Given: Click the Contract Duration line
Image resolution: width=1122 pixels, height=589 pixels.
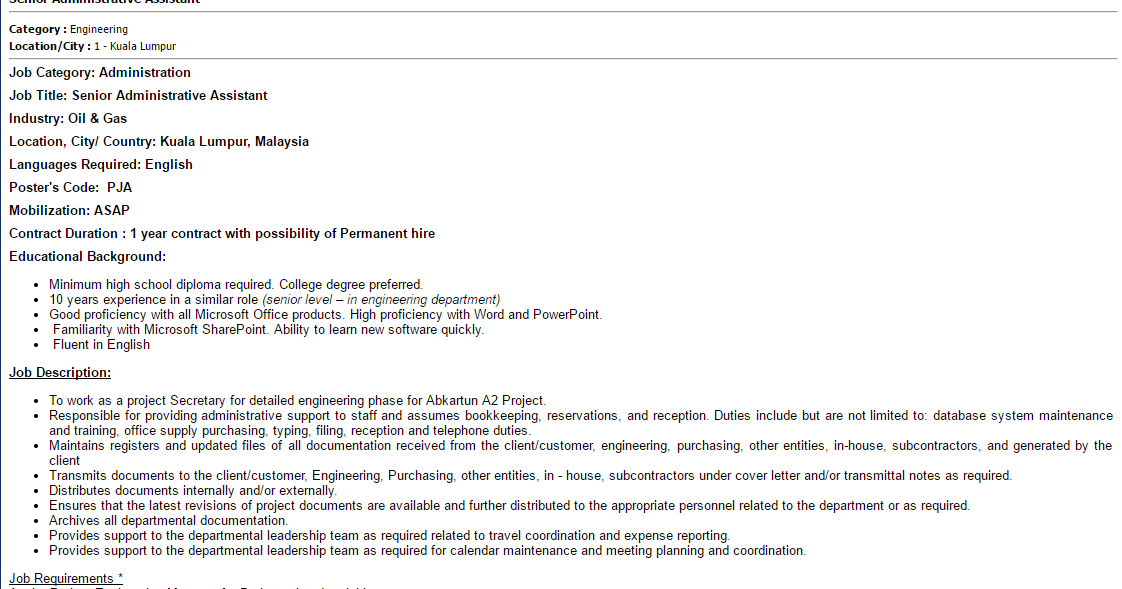Looking at the screenshot, I should coord(222,233).
